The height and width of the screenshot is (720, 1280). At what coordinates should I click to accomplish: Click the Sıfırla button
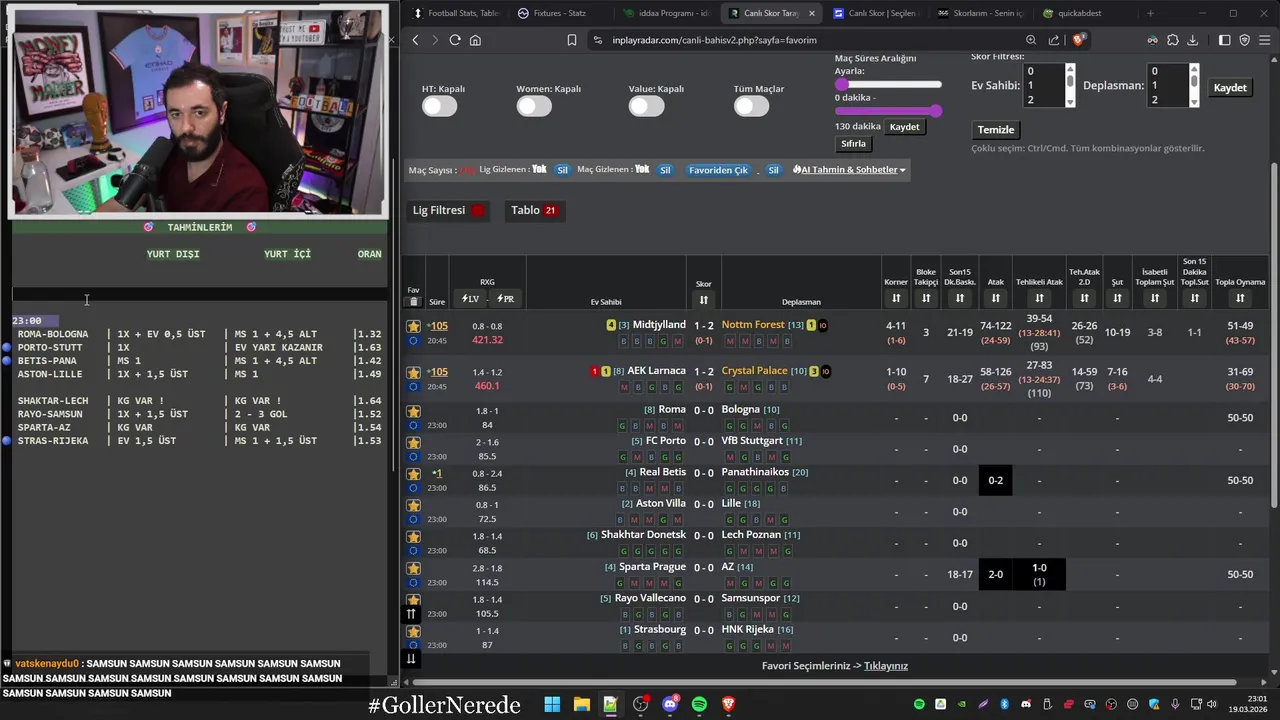[x=853, y=144]
